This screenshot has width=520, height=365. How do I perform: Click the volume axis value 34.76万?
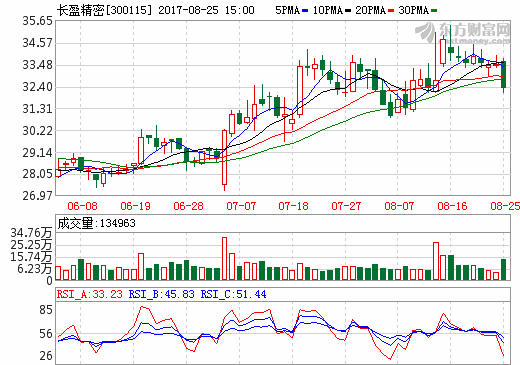point(31,233)
